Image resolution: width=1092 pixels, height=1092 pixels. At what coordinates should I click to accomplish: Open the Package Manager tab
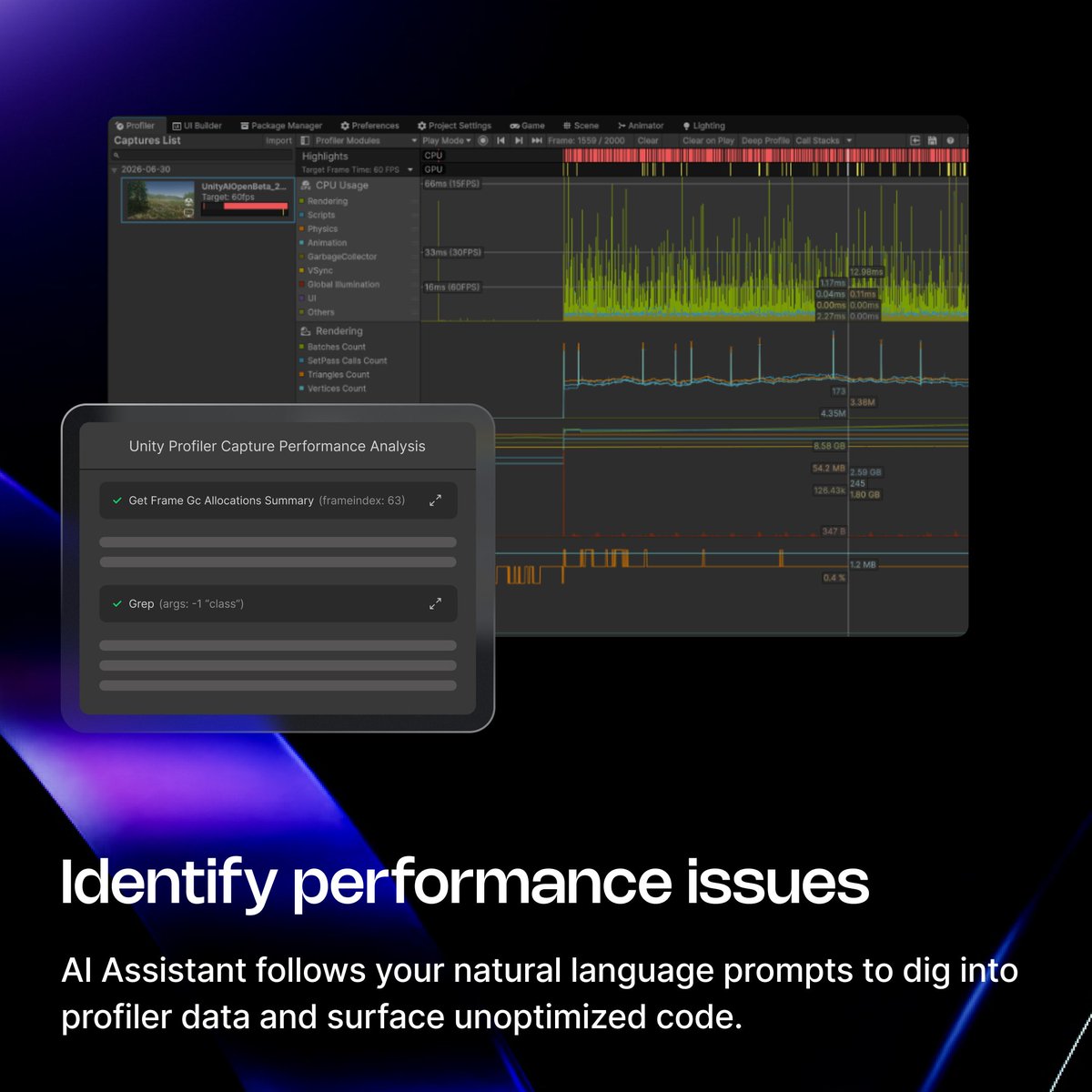[x=281, y=126]
